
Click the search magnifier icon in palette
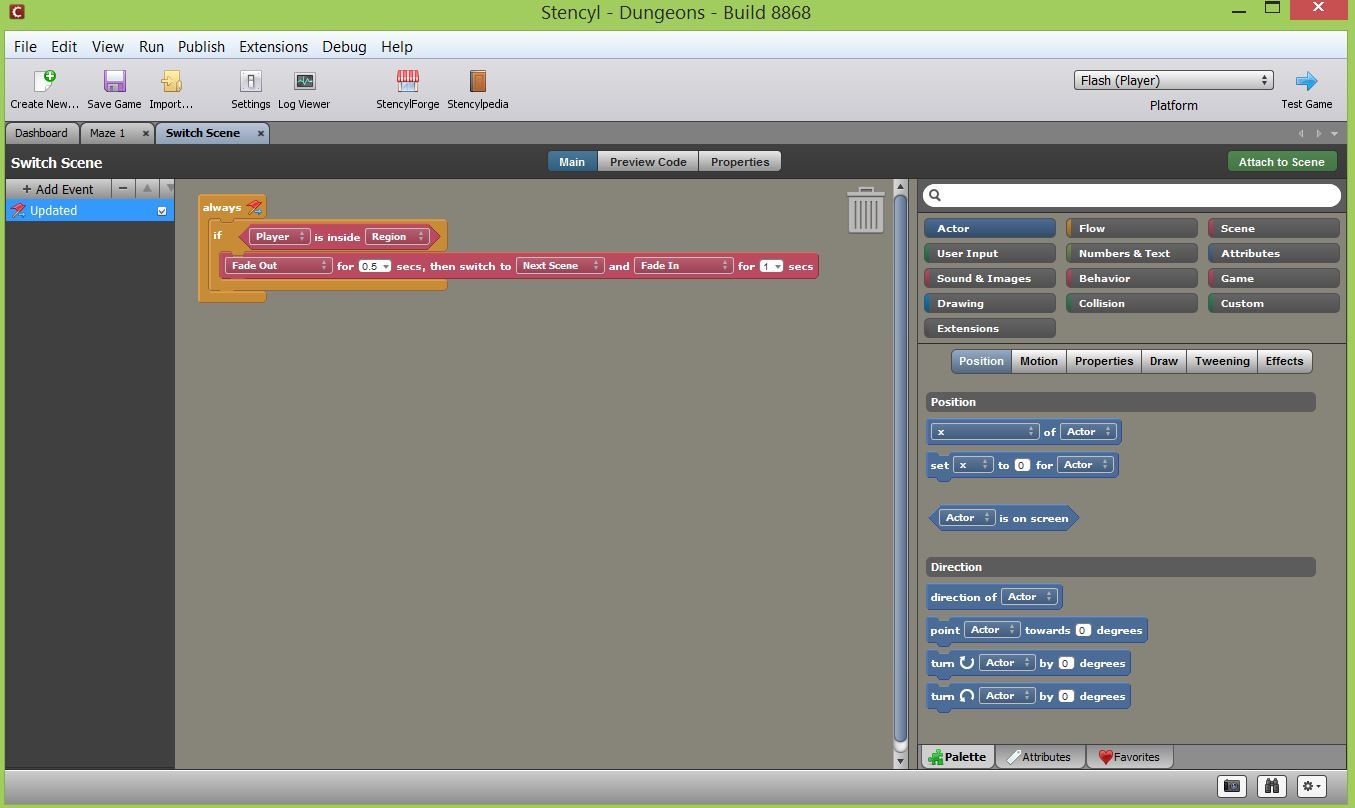coord(935,195)
